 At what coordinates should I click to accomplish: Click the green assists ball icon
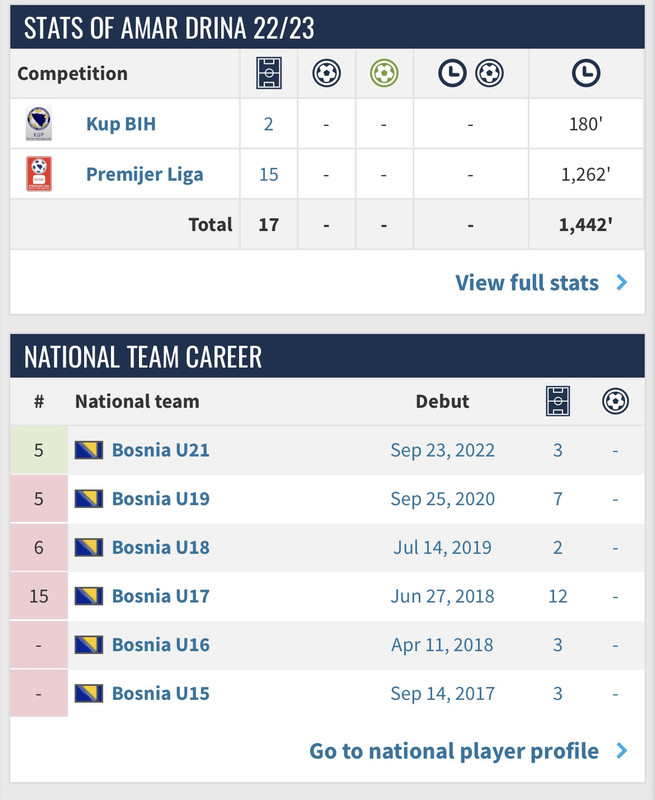[384, 73]
